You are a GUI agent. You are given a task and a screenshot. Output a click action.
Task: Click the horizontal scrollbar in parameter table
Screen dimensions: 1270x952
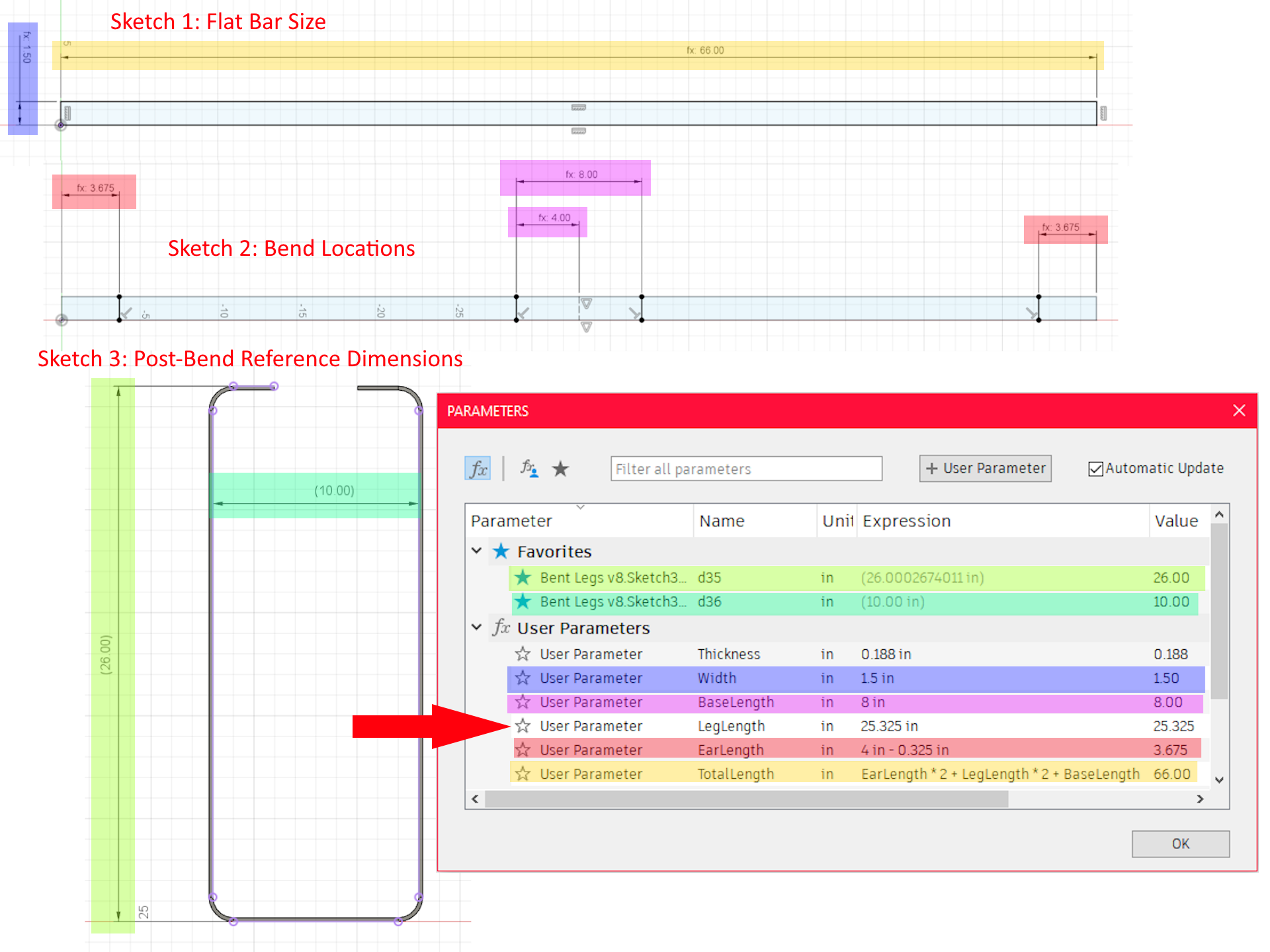[x=745, y=799]
